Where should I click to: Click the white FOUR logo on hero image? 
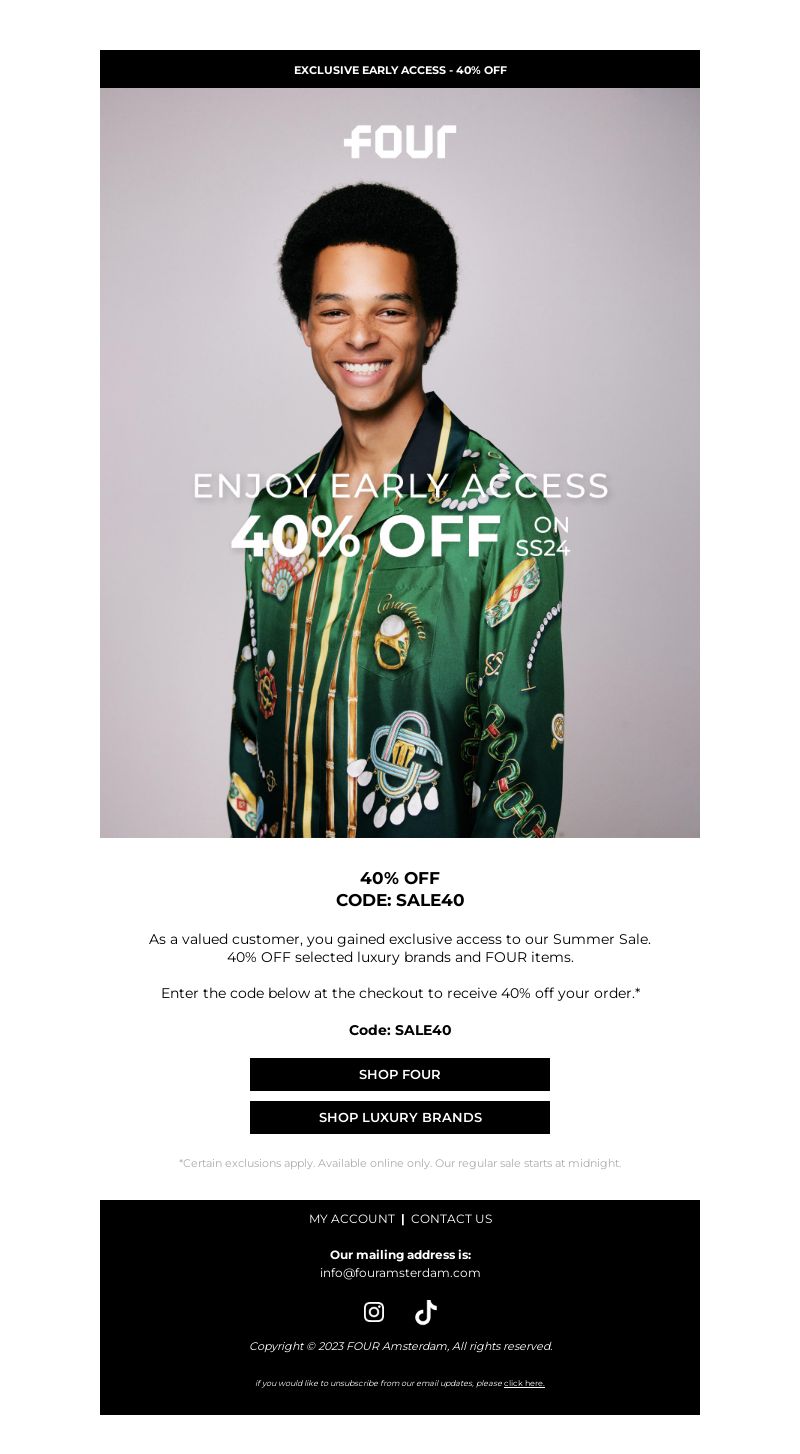click(x=400, y=142)
